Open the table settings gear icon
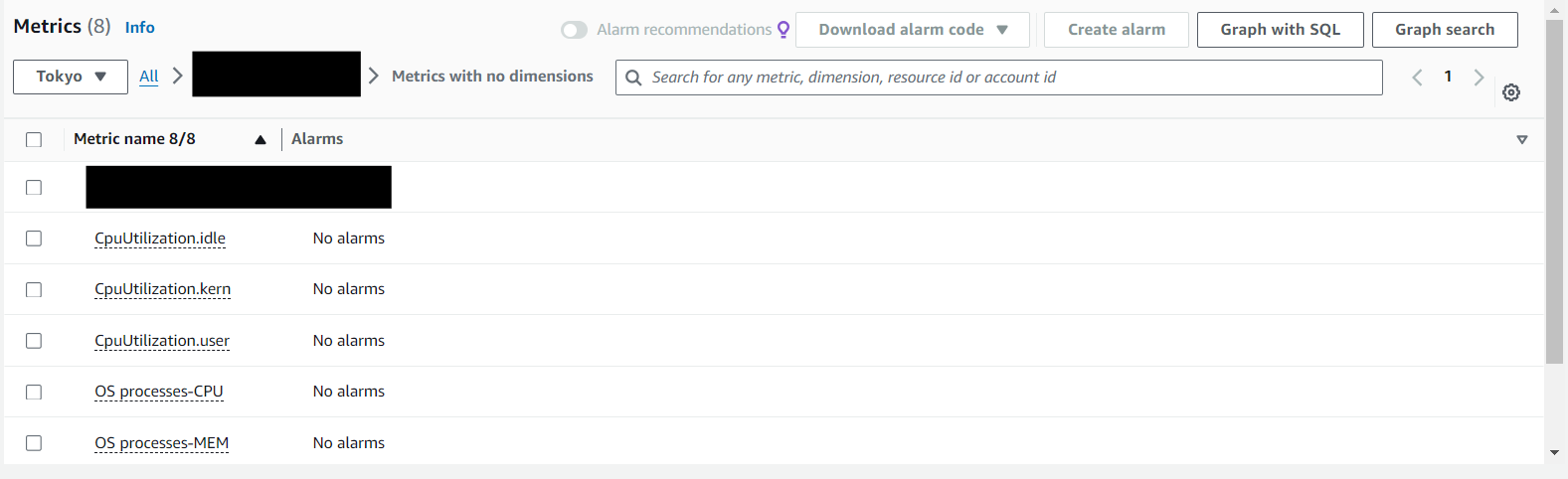Screen dimensions: 1568x479 [x=1511, y=92]
